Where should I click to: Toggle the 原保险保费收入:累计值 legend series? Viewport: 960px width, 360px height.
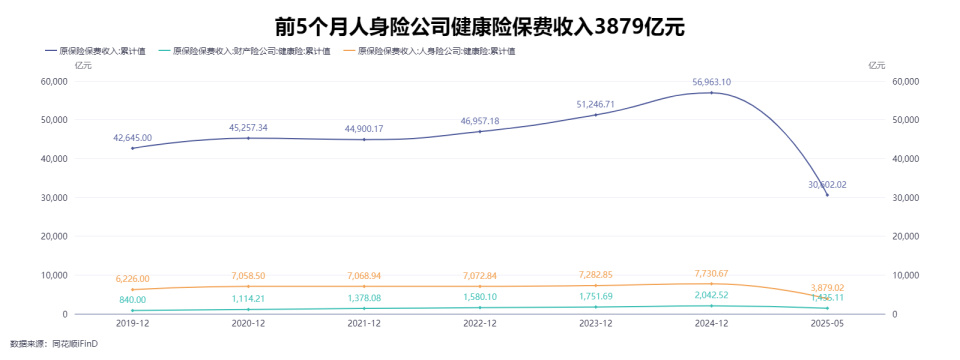coord(96,51)
